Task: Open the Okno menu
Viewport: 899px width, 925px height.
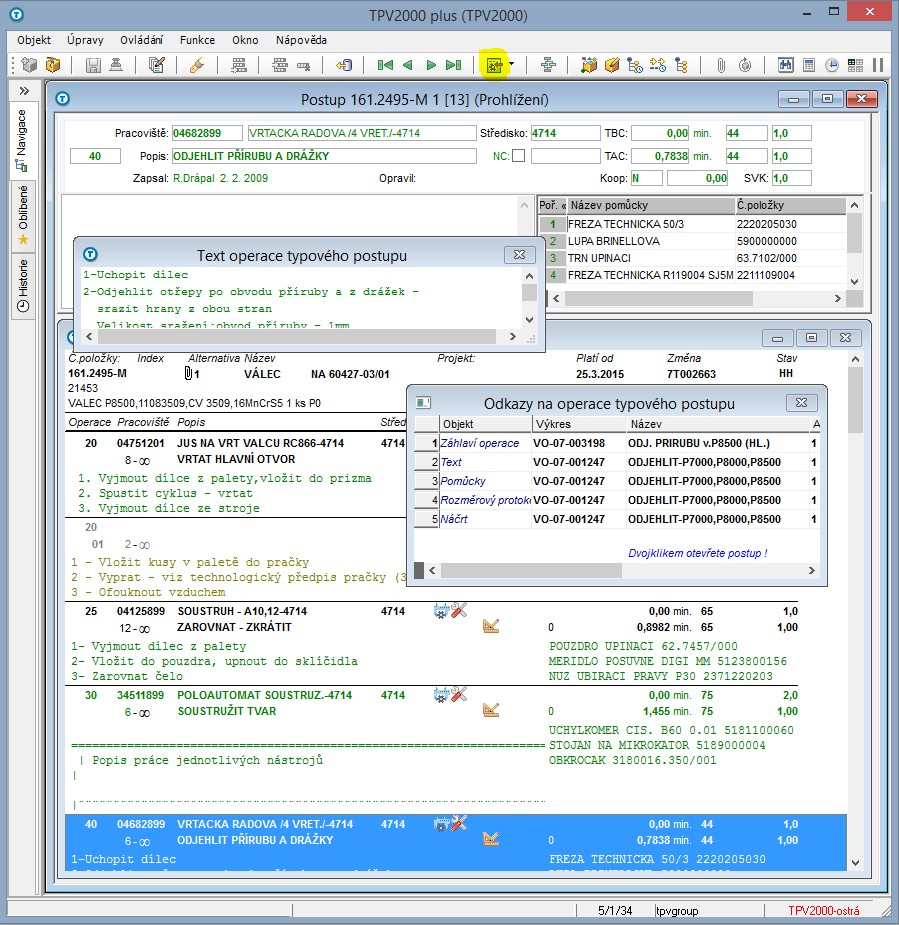Action: [245, 40]
